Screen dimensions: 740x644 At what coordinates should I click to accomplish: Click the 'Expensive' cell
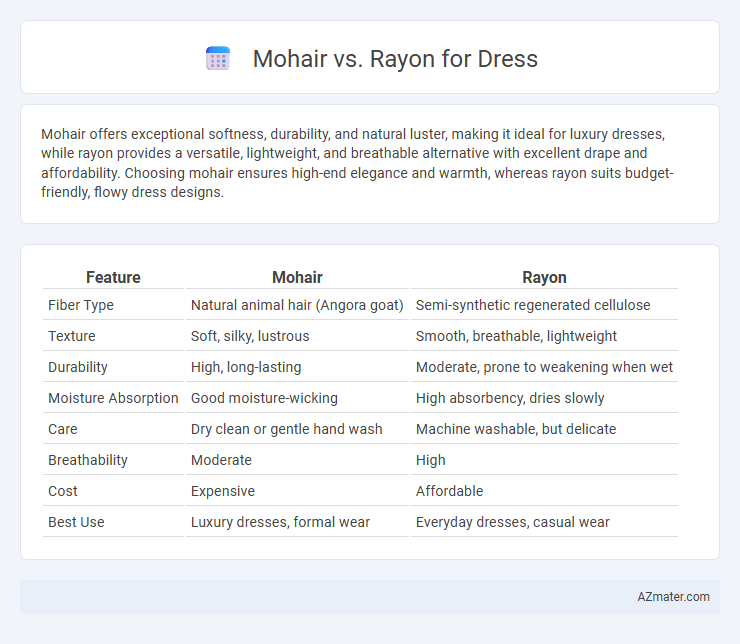(x=223, y=491)
